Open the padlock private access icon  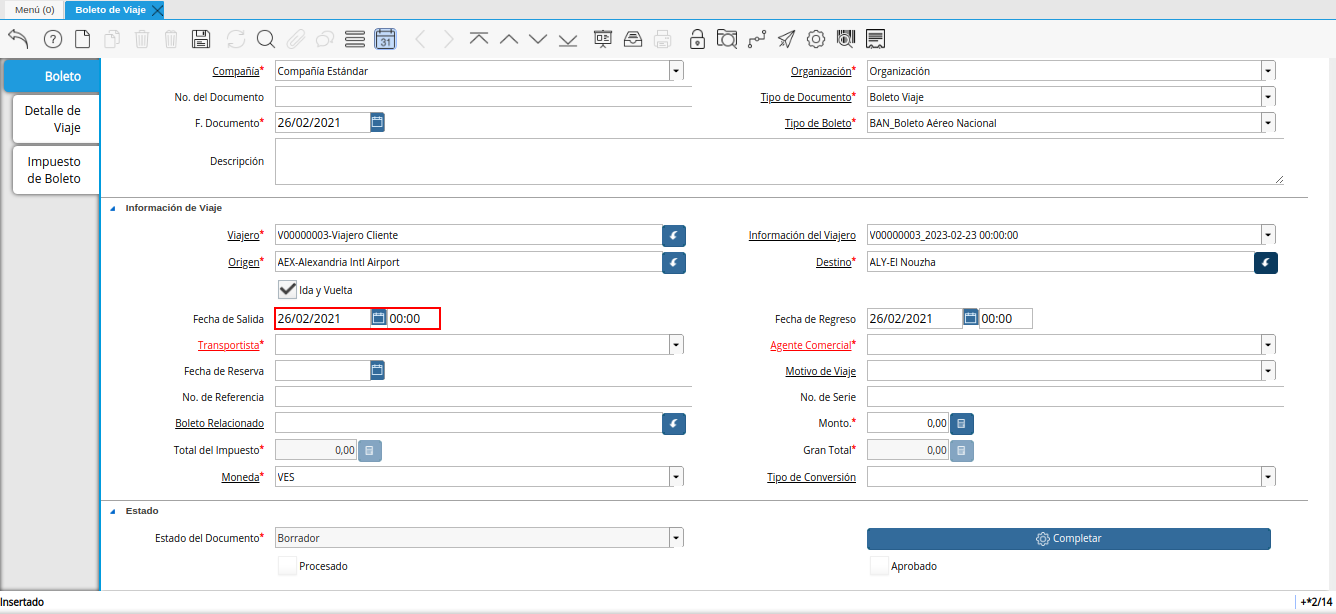(697, 39)
